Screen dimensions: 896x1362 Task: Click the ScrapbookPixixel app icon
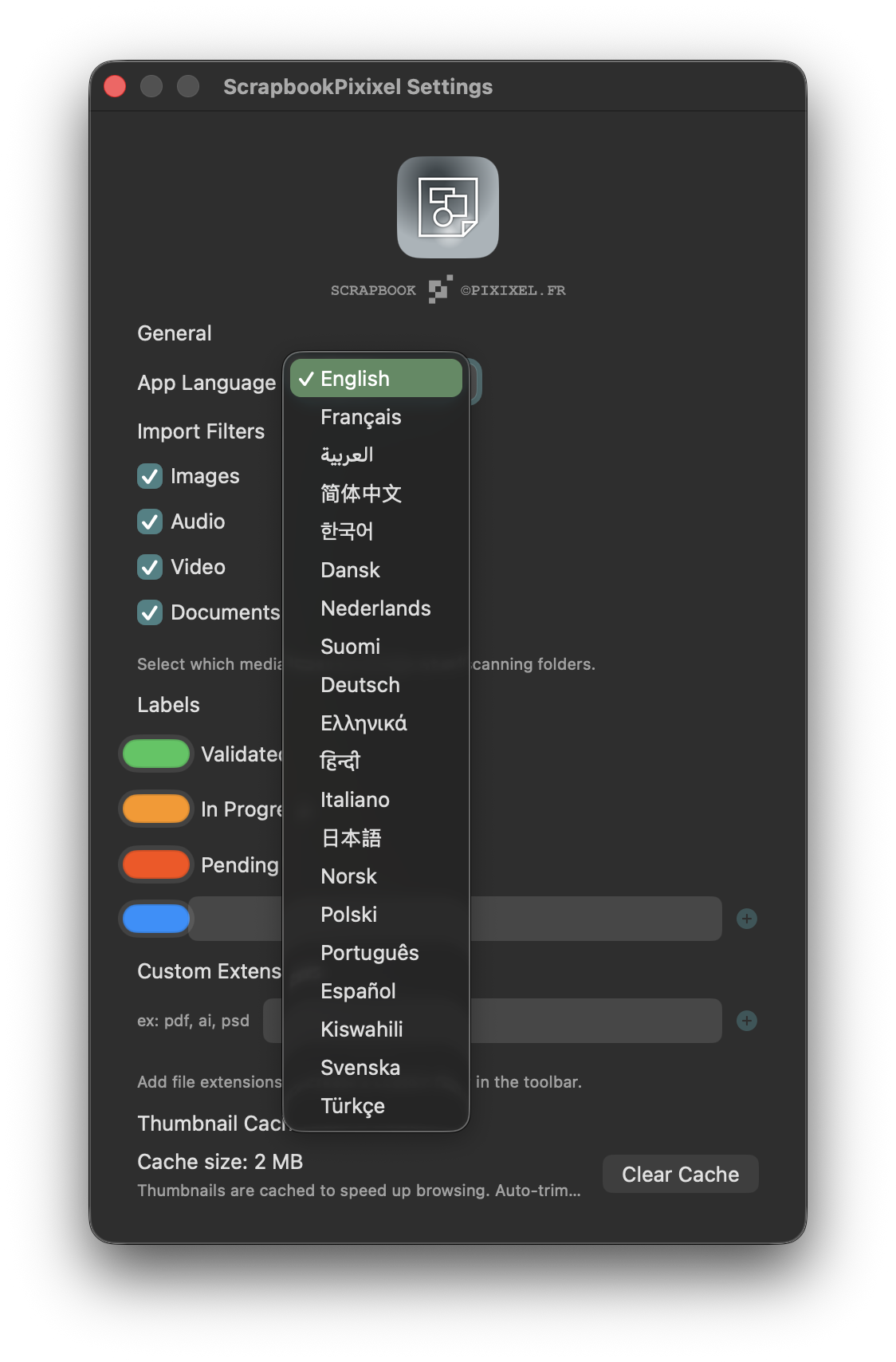click(448, 207)
